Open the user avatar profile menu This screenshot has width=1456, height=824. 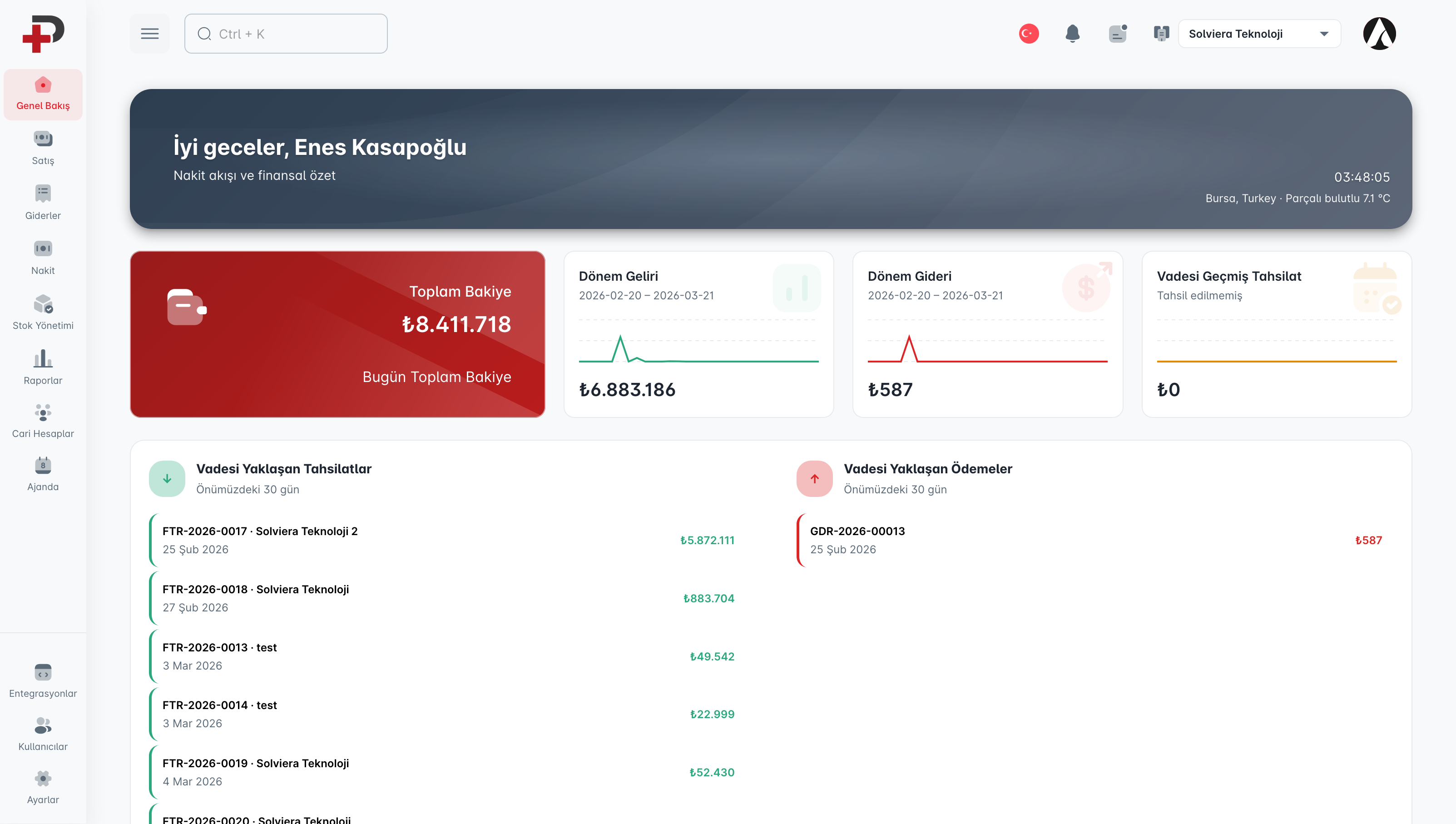coord(1378,34)
